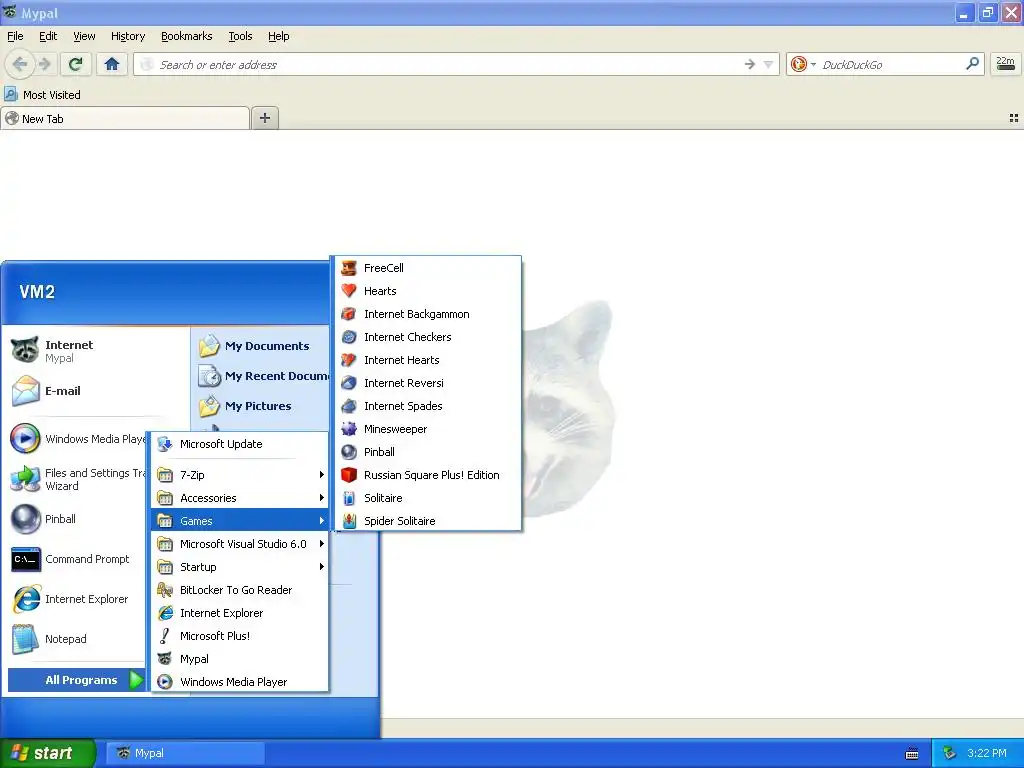Open the File menu

15,36
